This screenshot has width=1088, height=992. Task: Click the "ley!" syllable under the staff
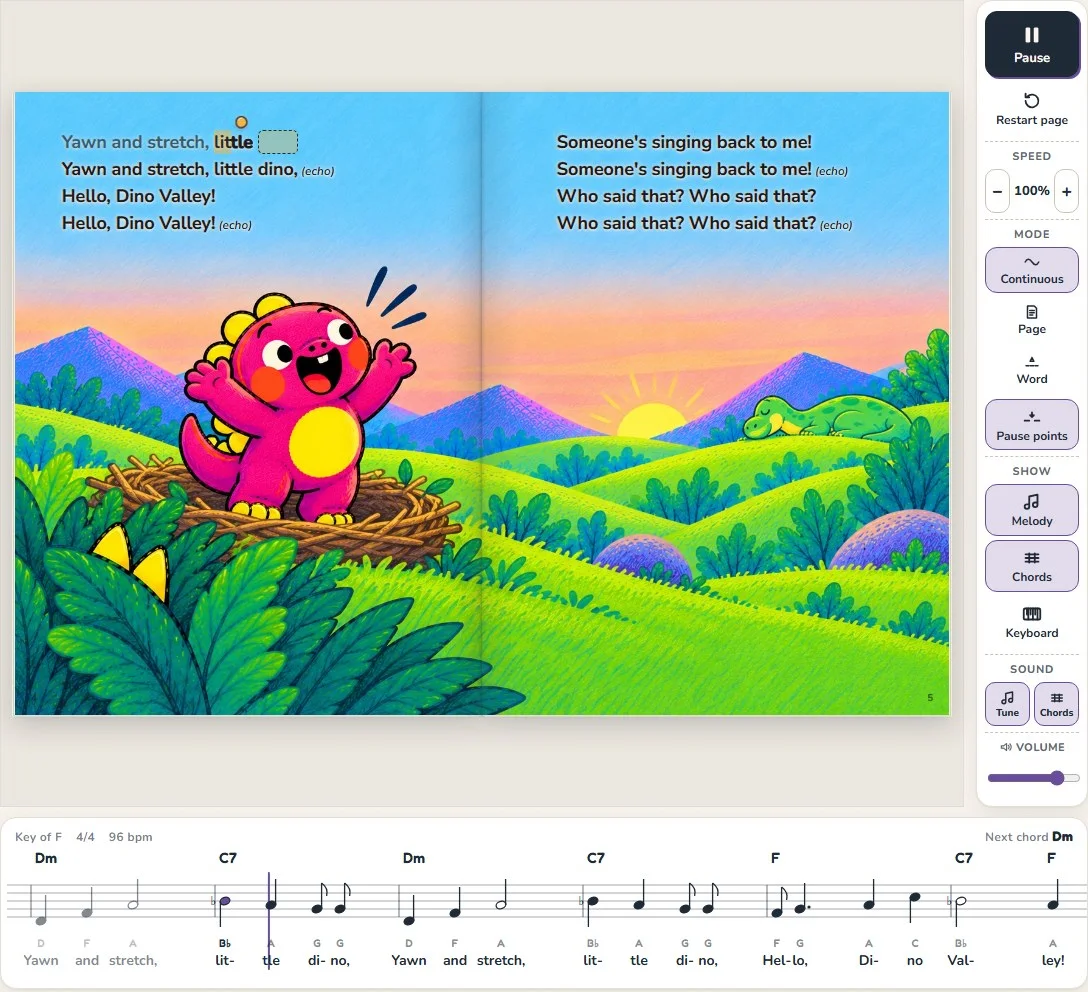pos(1053,960)
